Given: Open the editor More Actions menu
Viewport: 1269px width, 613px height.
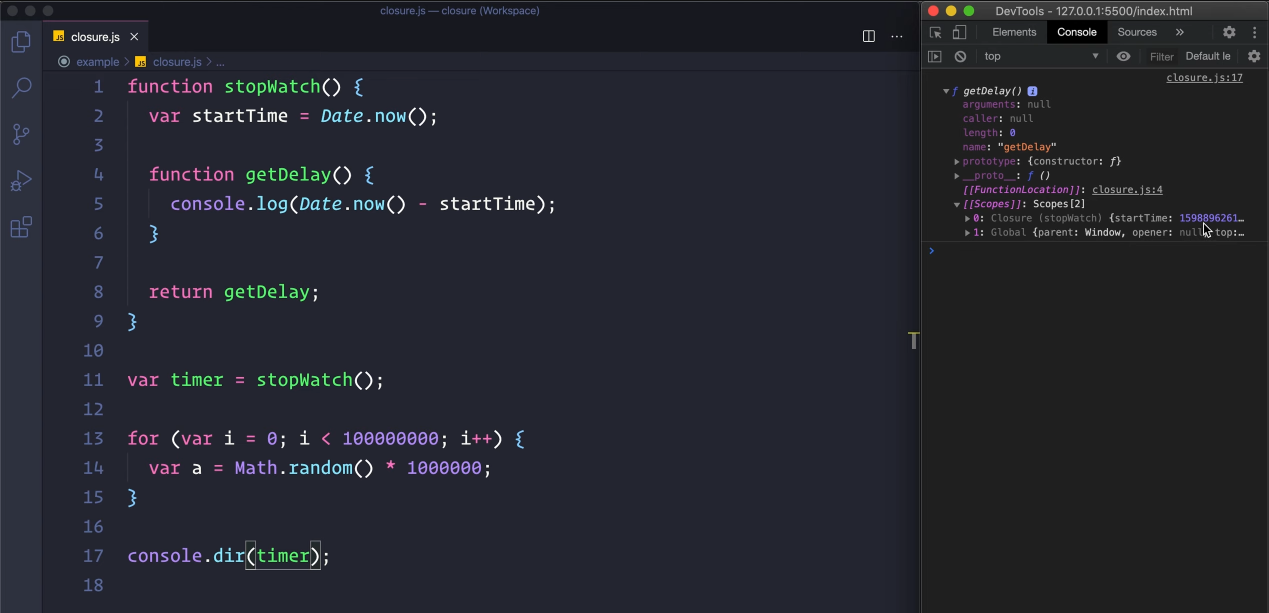Looking at the screenshot, I should point(897,37).
